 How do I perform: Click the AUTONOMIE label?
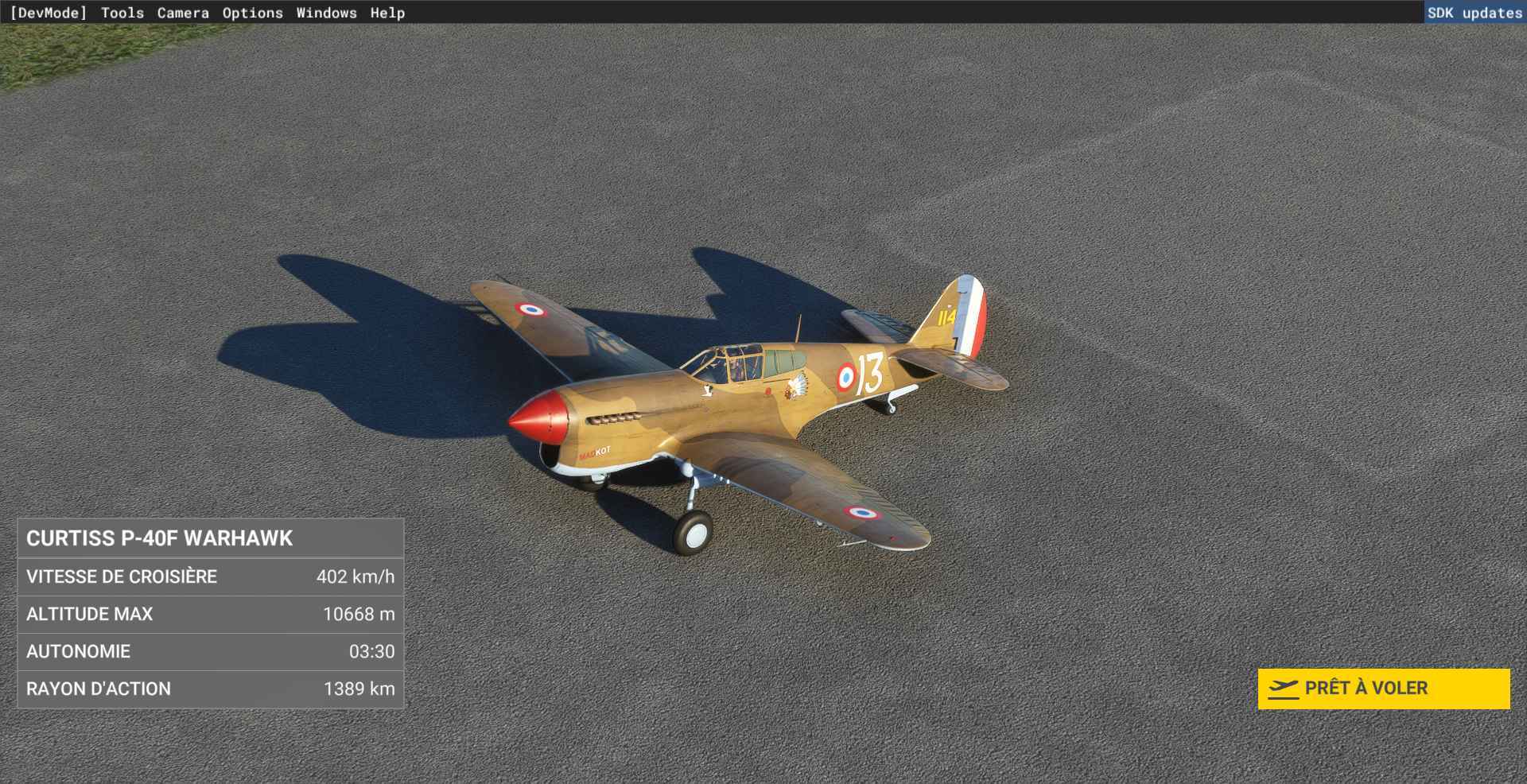coord(78,651)
